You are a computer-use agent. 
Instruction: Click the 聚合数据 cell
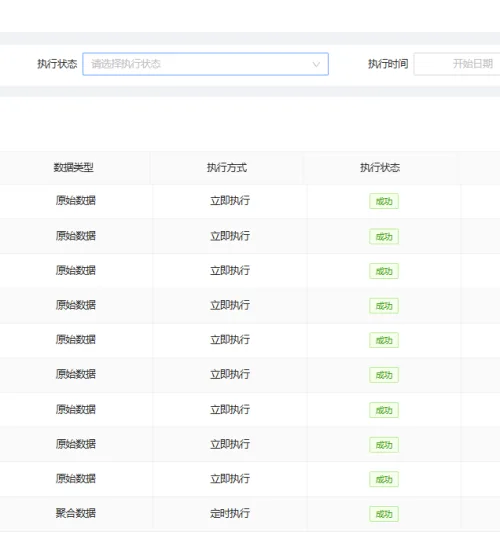pos(76,513)
